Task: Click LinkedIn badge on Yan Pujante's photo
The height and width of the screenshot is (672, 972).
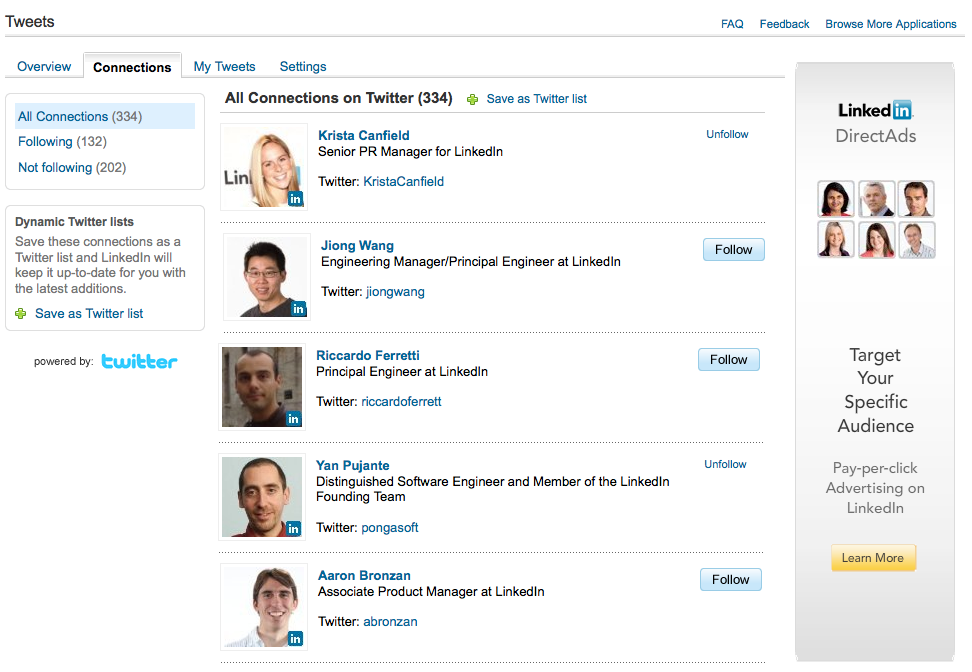Action: pos(293,529)
